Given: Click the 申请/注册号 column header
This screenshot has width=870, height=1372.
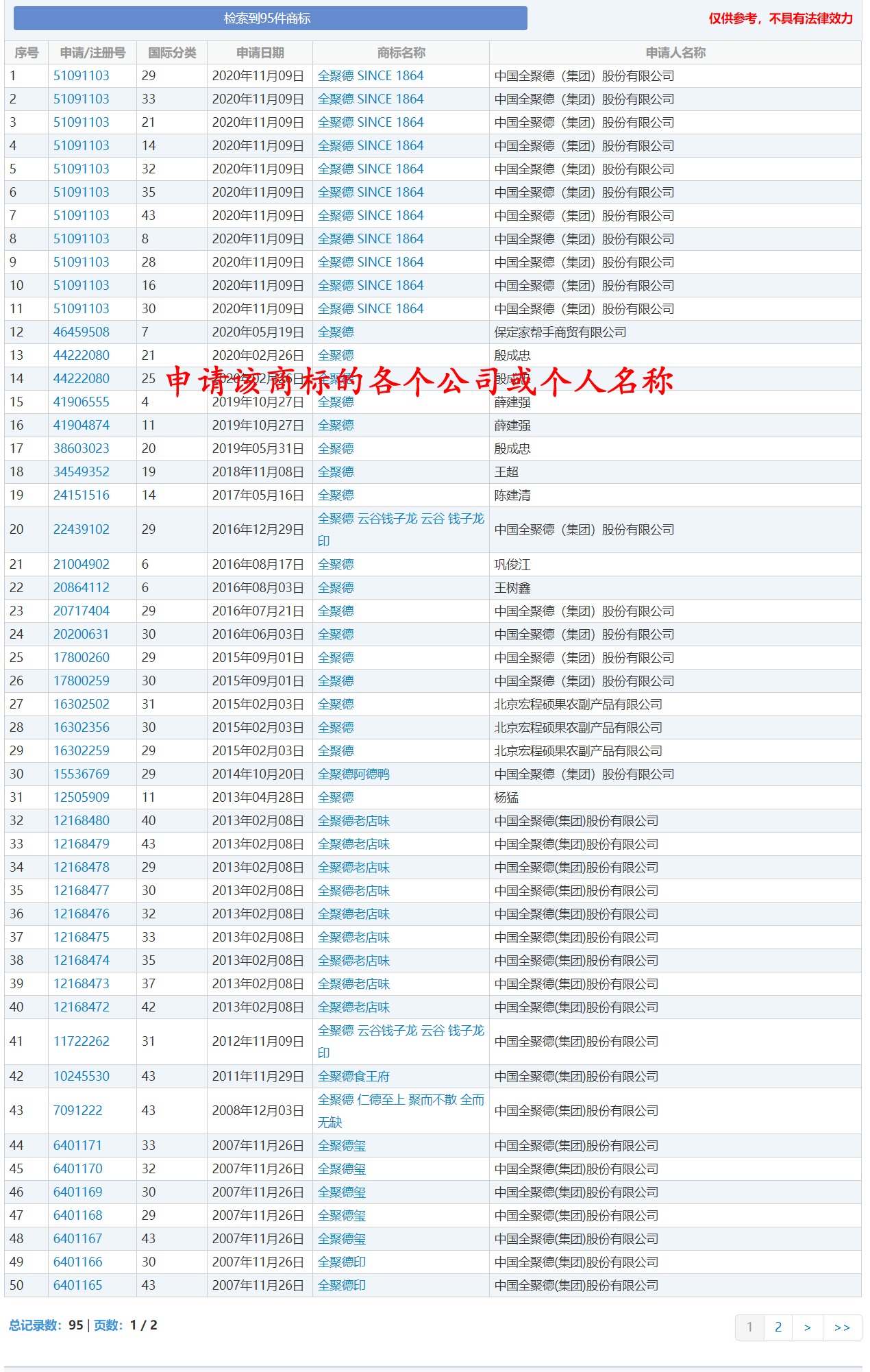Looking at the screenshot, I should [x=92, y=53].
